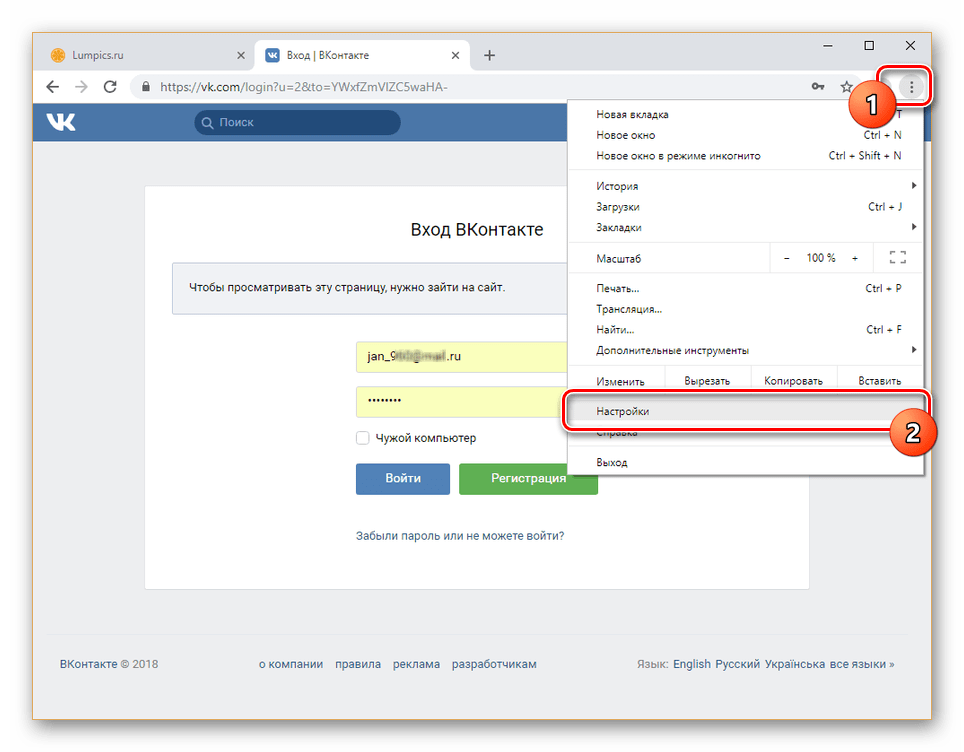This screenshot has height=752, width=964.
Task: Open Новое окно в режиме инкогнито
Action: click(745, 156)
